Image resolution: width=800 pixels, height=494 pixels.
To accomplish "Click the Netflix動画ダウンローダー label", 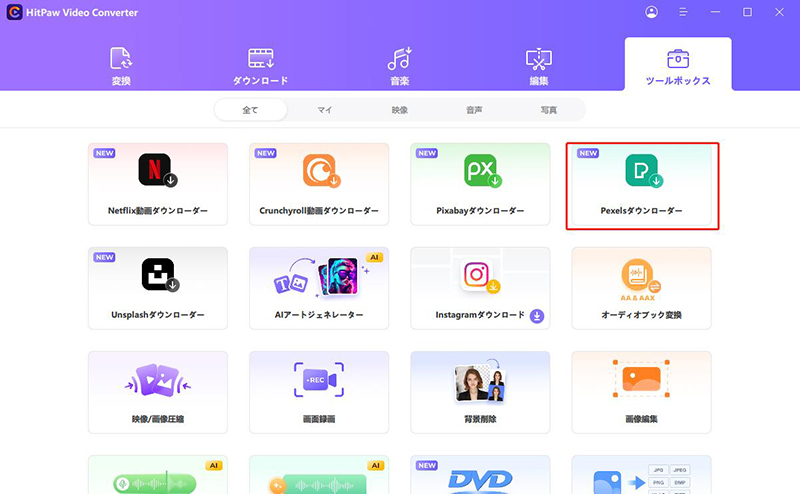I will pos(158,211).
